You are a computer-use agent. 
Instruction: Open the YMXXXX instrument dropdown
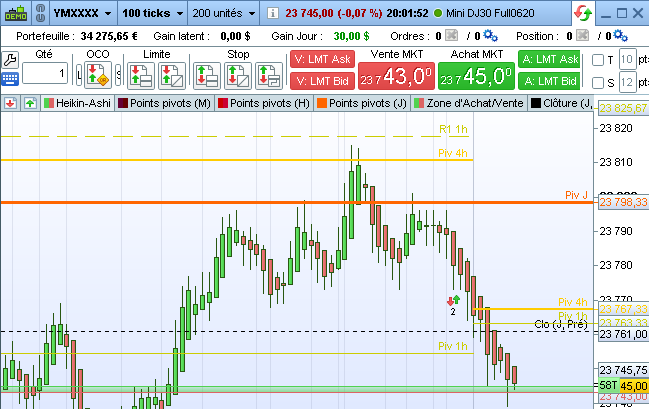pyautogui.click(x=83, y=13)
